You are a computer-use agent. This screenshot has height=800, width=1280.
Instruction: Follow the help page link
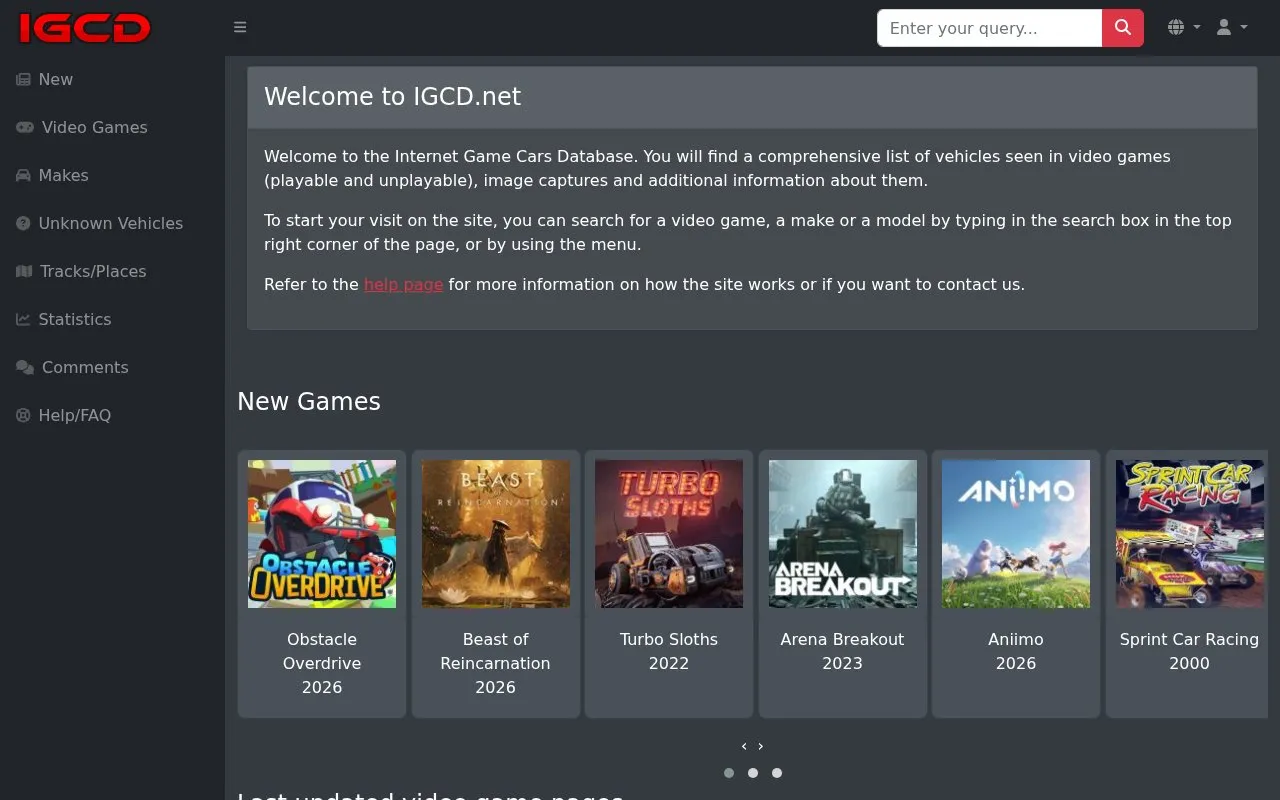[x=403, y=284]
